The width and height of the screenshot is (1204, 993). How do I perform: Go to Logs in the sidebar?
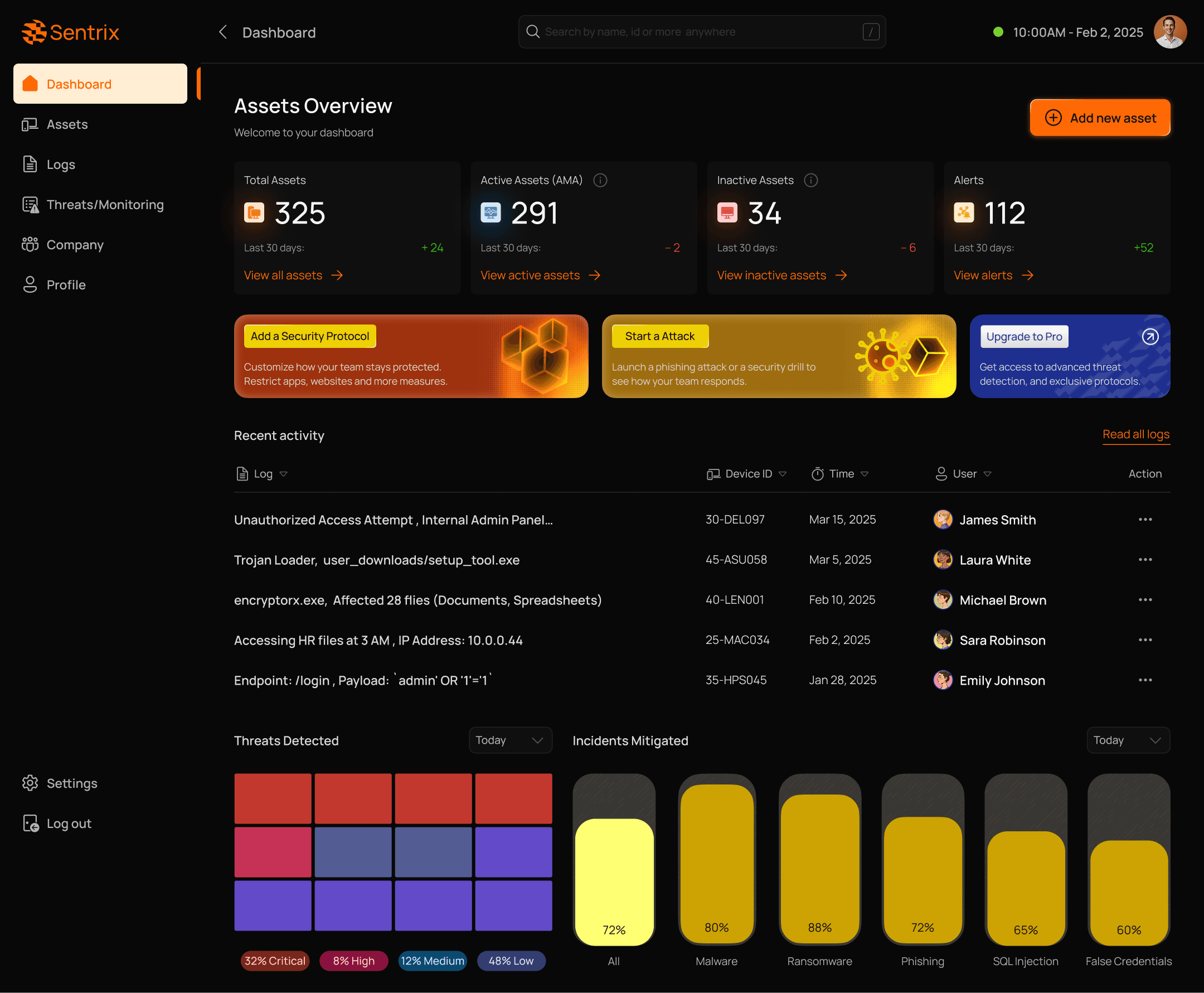(x=61, y=164)
